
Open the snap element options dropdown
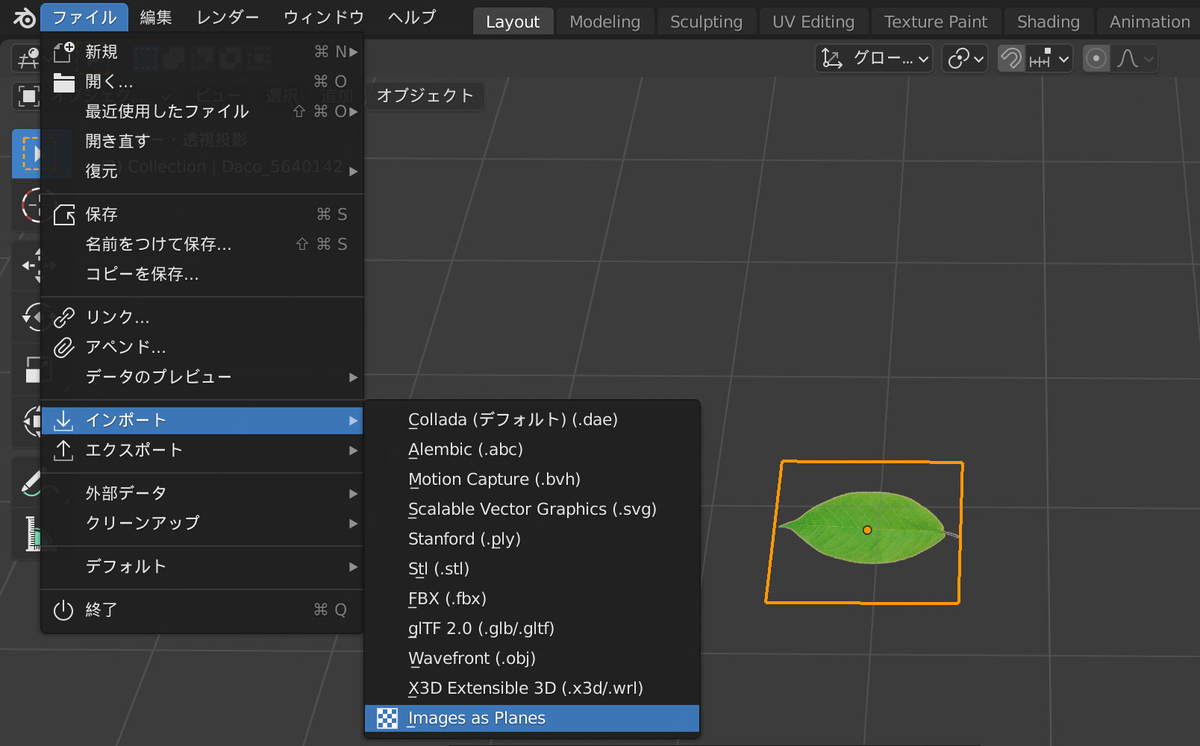point(1049,59)
